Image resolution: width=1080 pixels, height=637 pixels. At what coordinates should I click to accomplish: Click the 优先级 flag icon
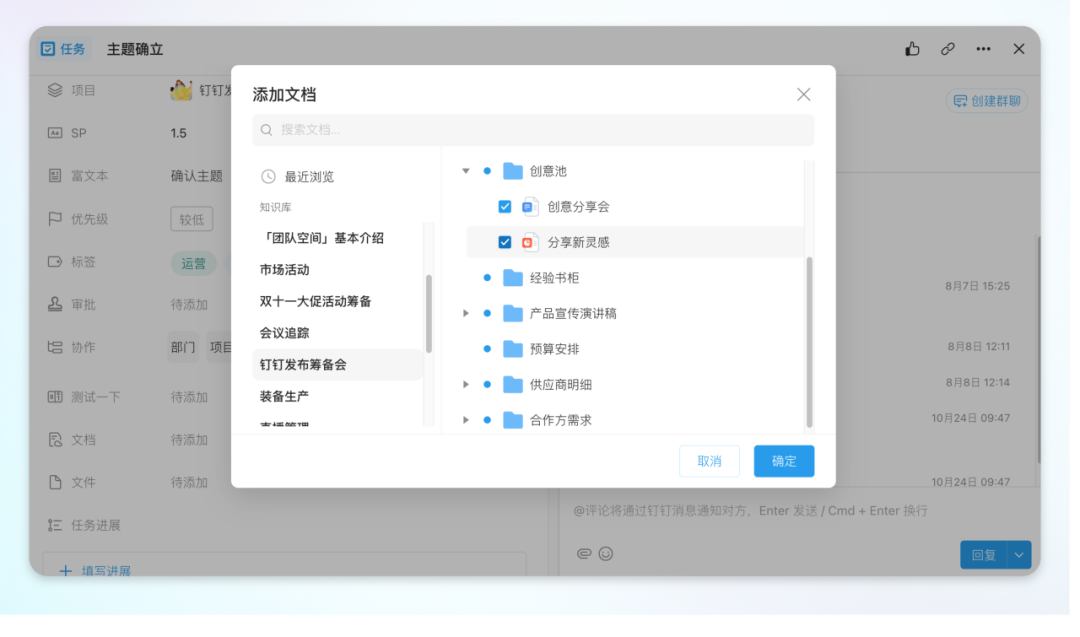(55, 219)
